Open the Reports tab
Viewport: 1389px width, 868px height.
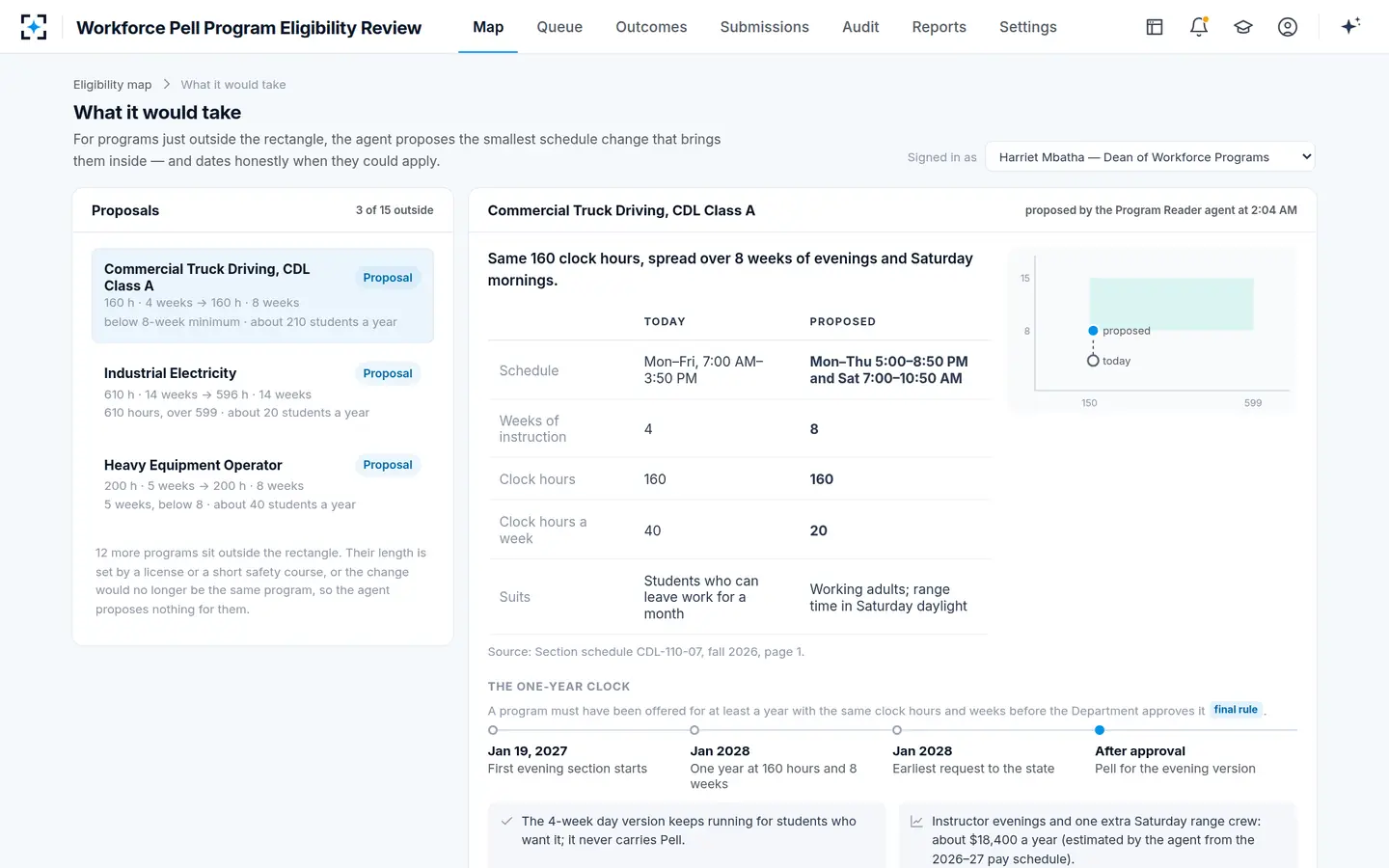click(x=939, y=27)
